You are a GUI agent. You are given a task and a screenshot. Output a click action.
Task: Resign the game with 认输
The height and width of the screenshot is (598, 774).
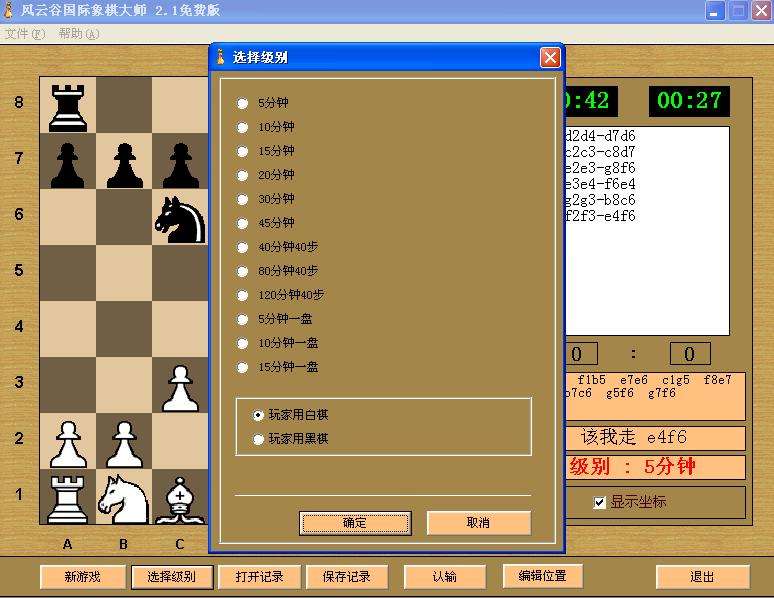pos(445,577)
